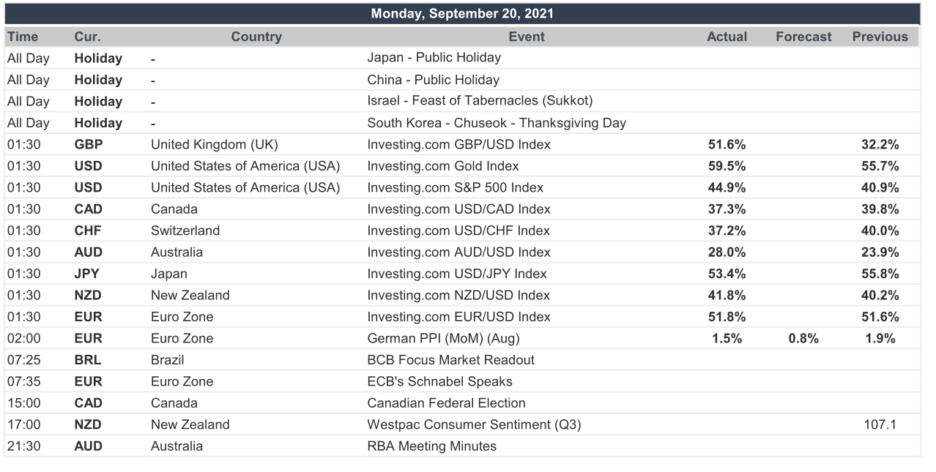Image resolution: width=936 pixels, height=472 pixels.
Task: Click the Previous column header
Action: [880, 36]
